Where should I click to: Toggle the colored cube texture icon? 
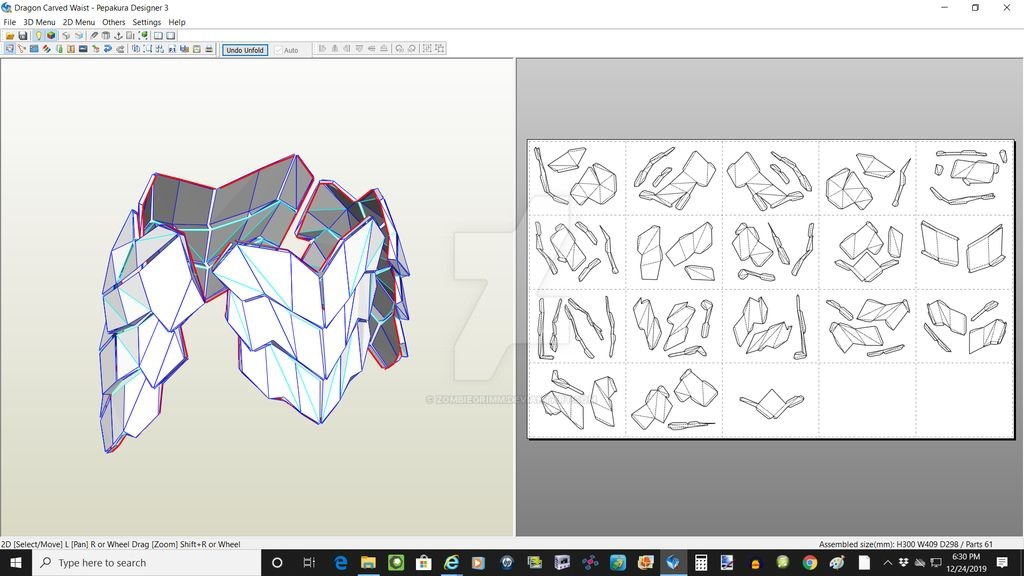point(51,35)
